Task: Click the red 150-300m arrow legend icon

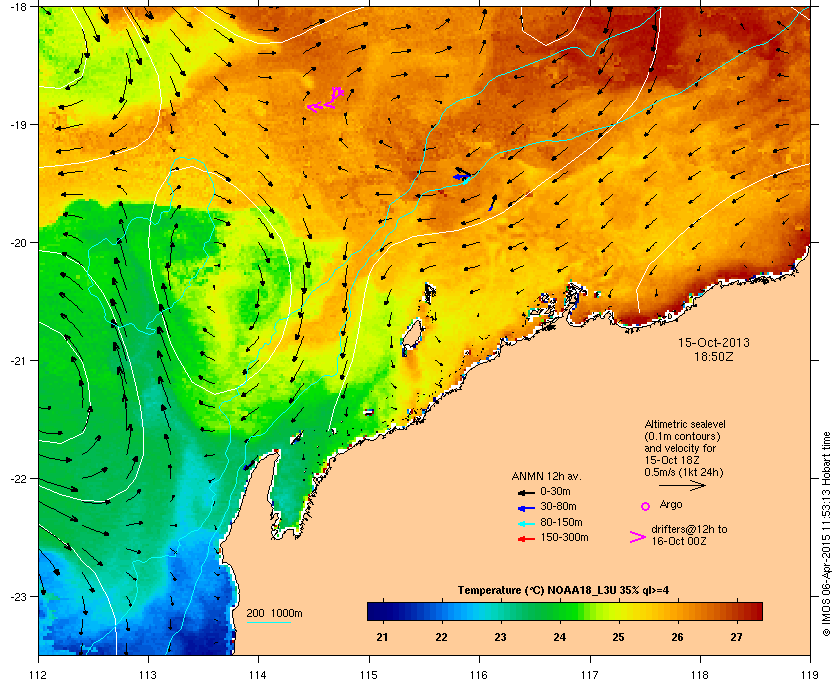Action: click(526, 539)
